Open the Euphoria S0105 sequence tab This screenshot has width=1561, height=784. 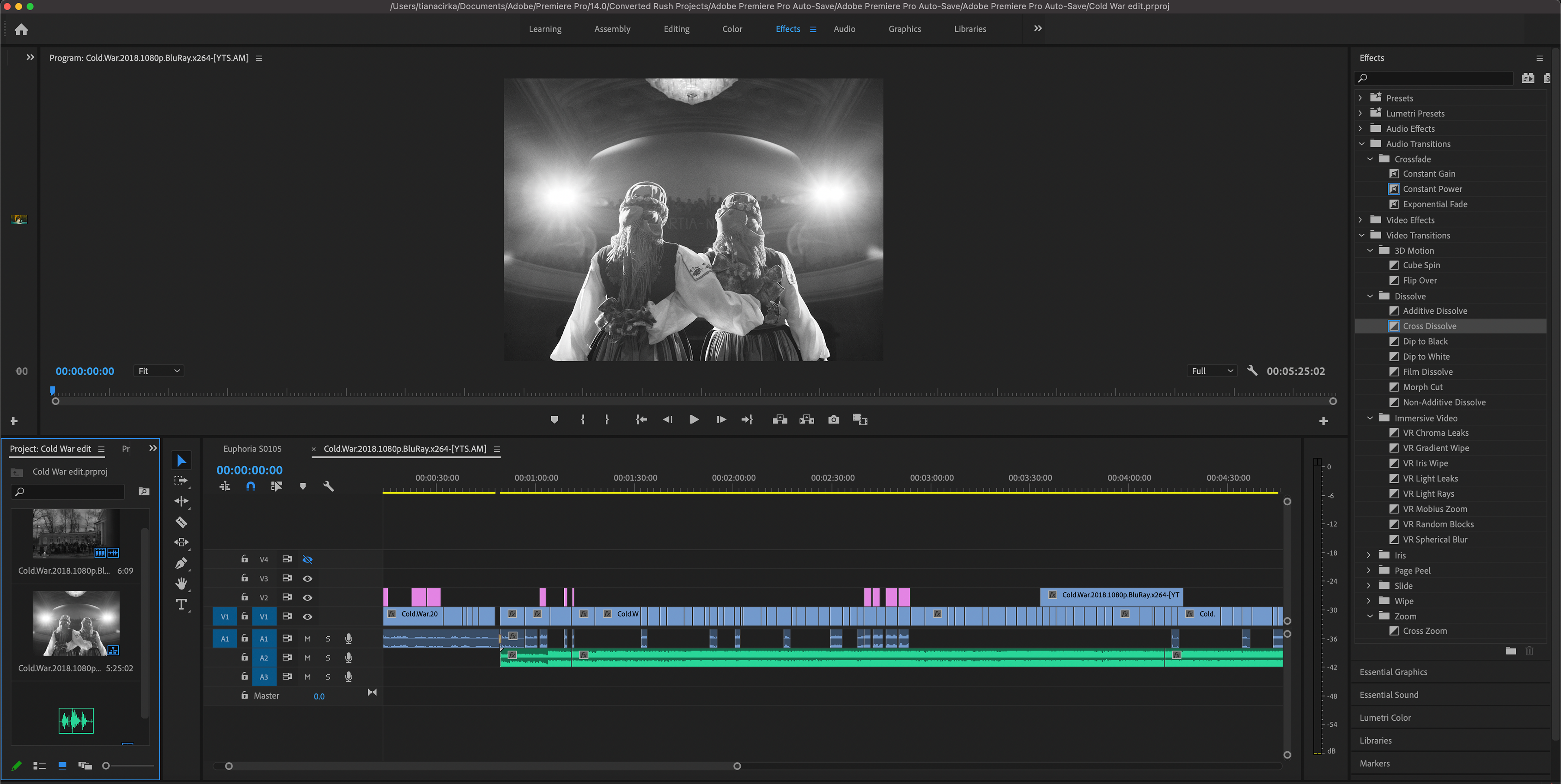click(x=252, y=449)
